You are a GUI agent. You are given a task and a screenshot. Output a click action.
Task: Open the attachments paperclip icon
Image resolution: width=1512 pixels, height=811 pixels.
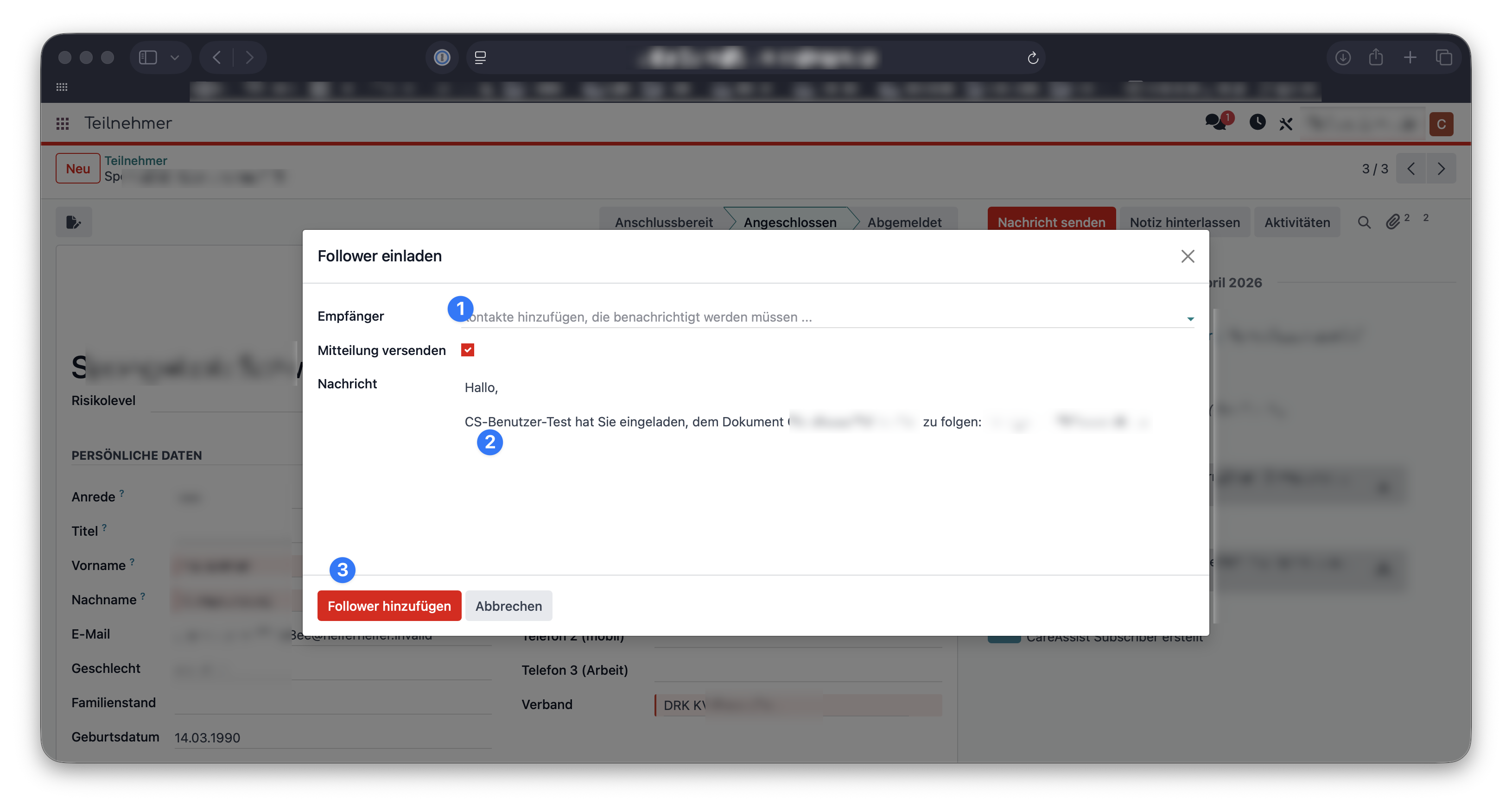(1393, 222)
